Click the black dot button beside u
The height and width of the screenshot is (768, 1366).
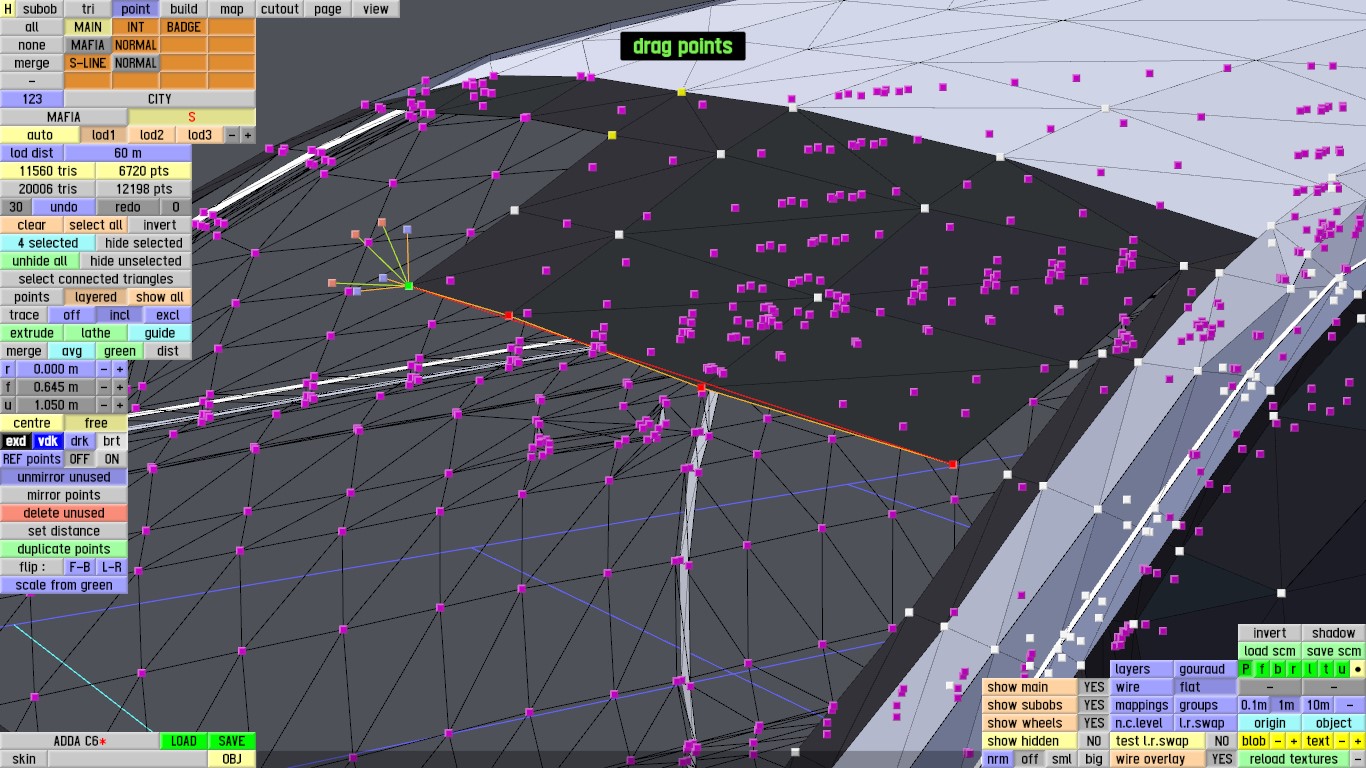tap(1357, 669)
